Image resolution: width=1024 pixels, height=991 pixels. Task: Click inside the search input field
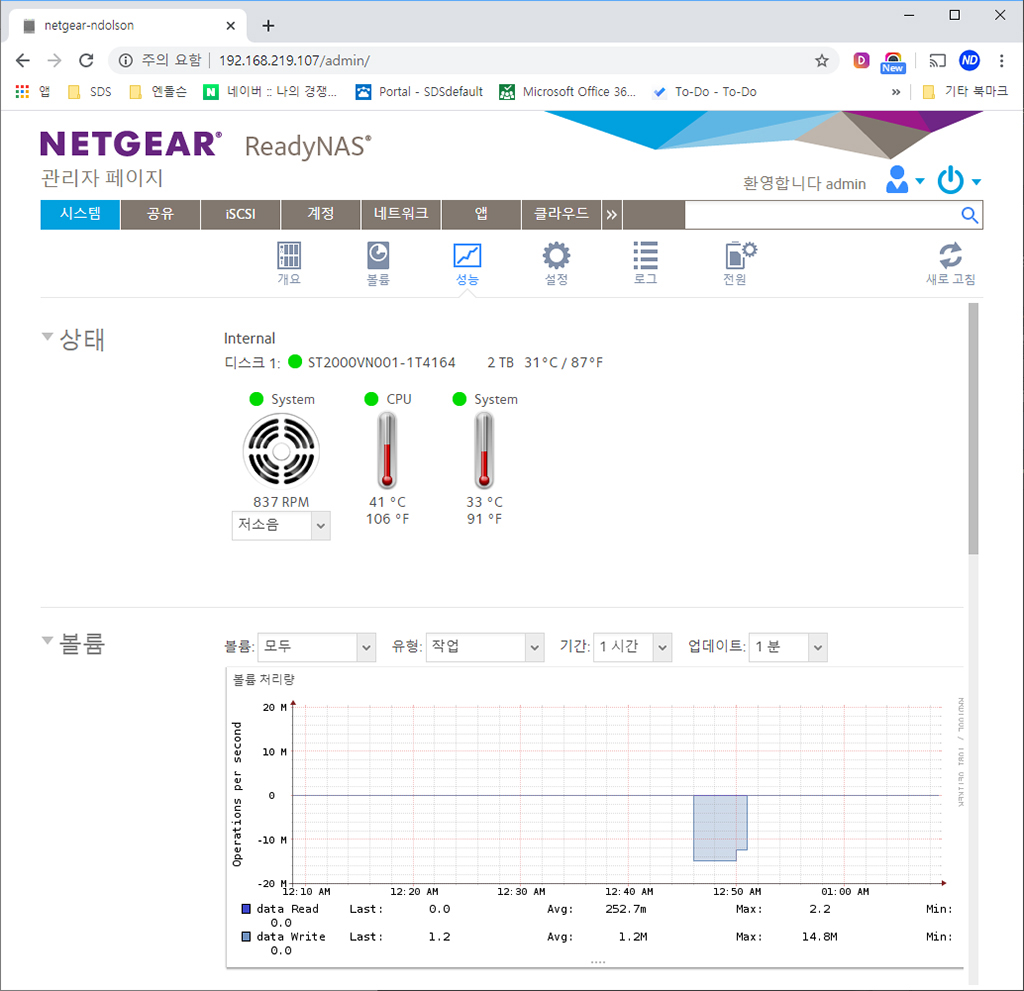(x=822, y=215)
